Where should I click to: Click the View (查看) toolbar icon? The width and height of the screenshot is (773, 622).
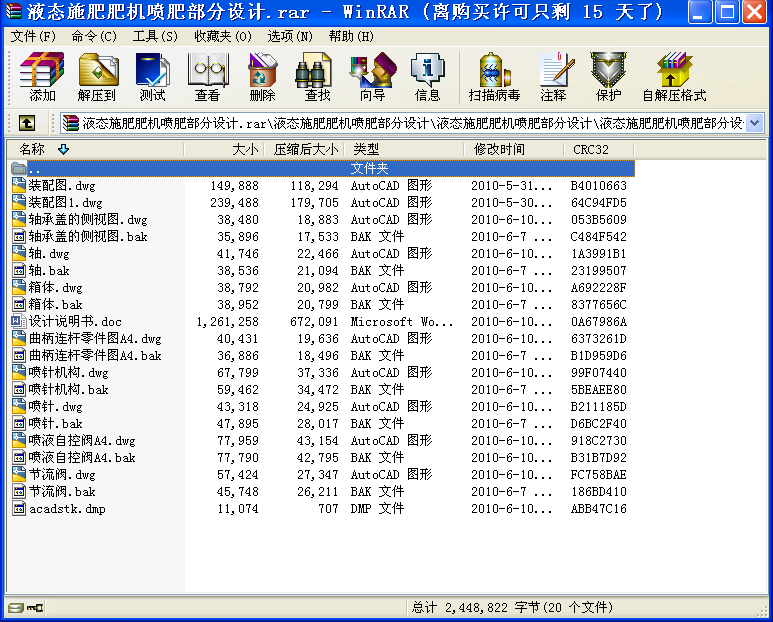coord(208,76)
